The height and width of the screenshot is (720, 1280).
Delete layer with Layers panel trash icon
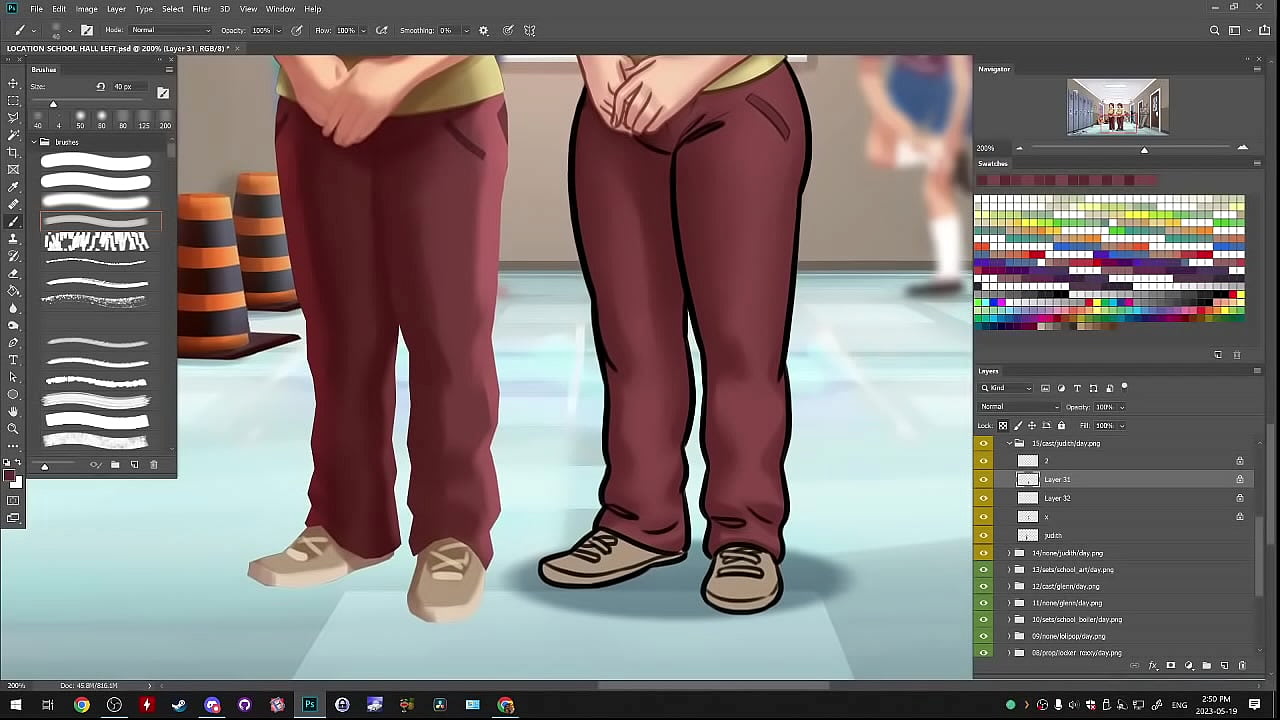pyautogui.click(x=1242, y=665)
